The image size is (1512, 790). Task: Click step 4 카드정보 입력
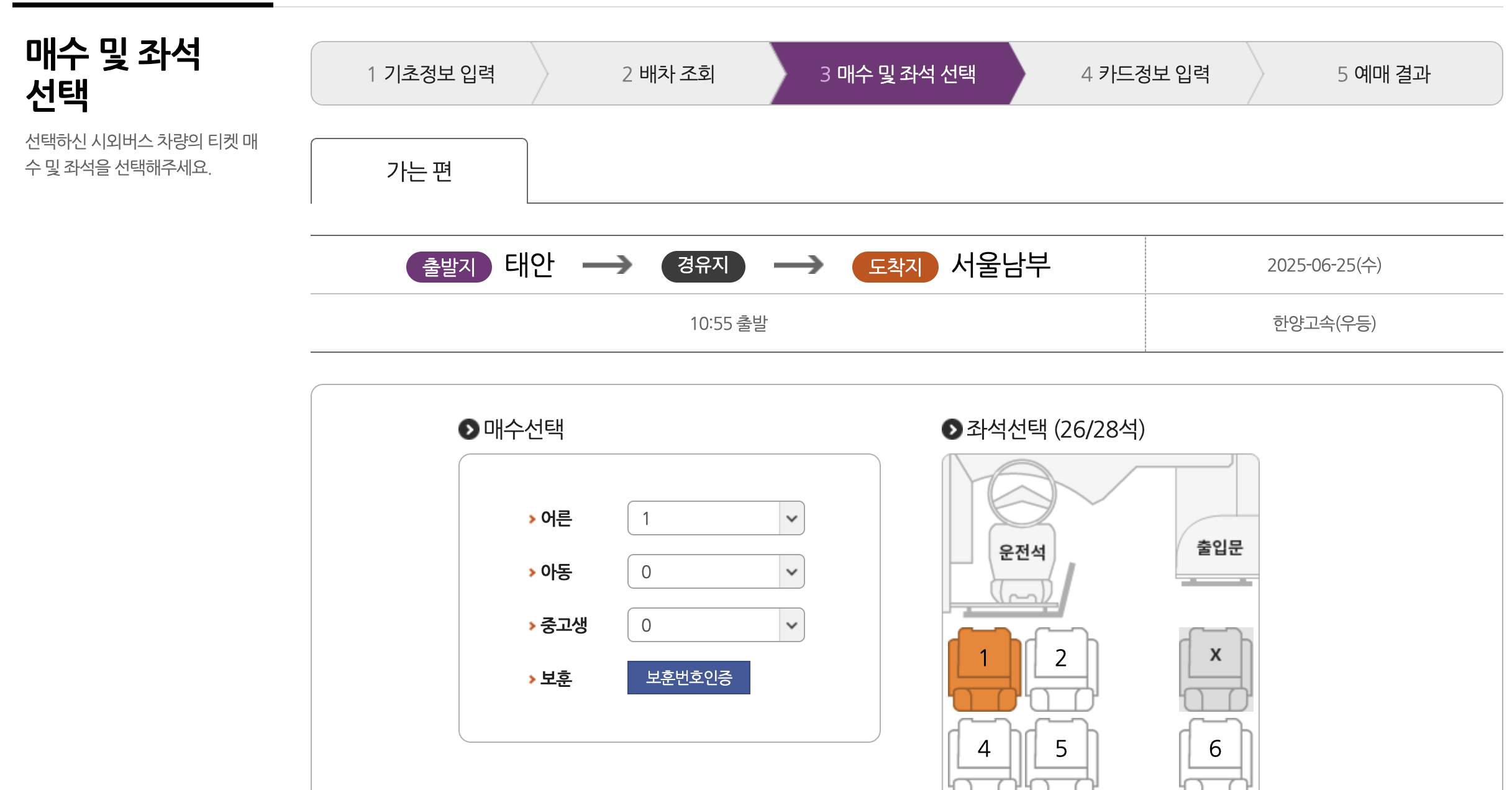pos(1144,73)
